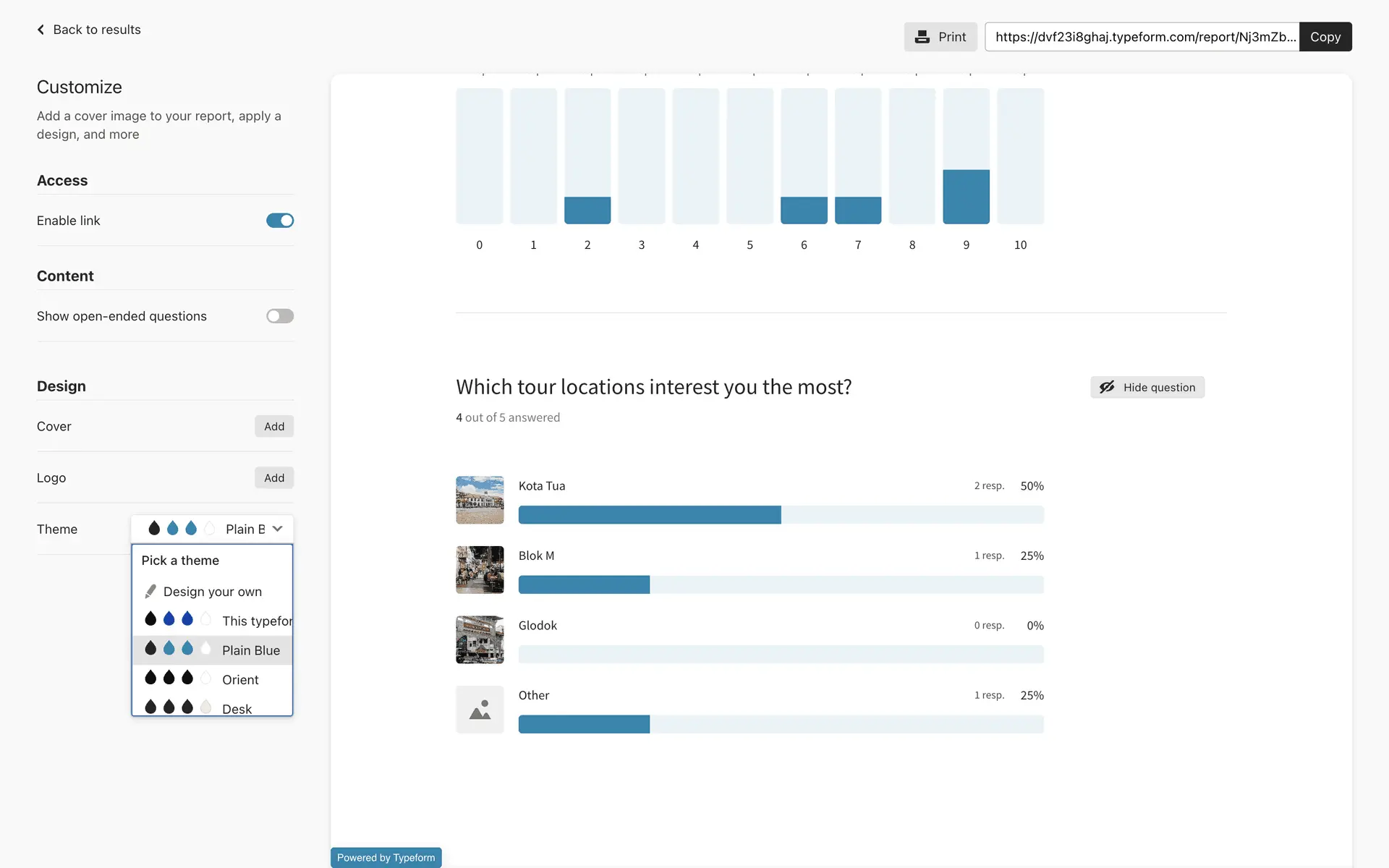Screen dimensions: 1389x868
Task: Click the pencil icon for Design your own
Action: pyautogui.click(x=150, y=592)
